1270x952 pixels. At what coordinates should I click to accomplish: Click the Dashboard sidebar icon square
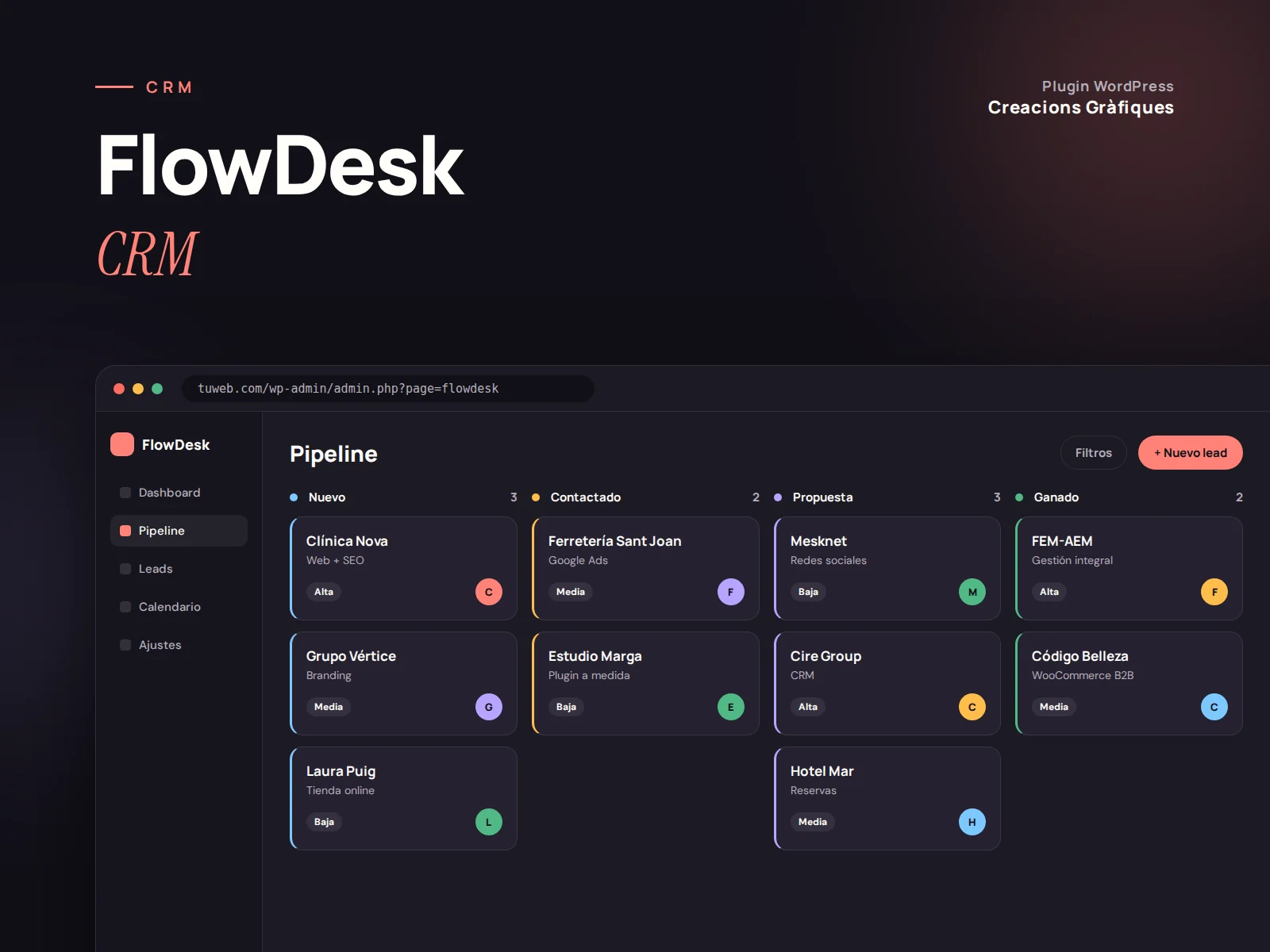(x=125, y=493)
